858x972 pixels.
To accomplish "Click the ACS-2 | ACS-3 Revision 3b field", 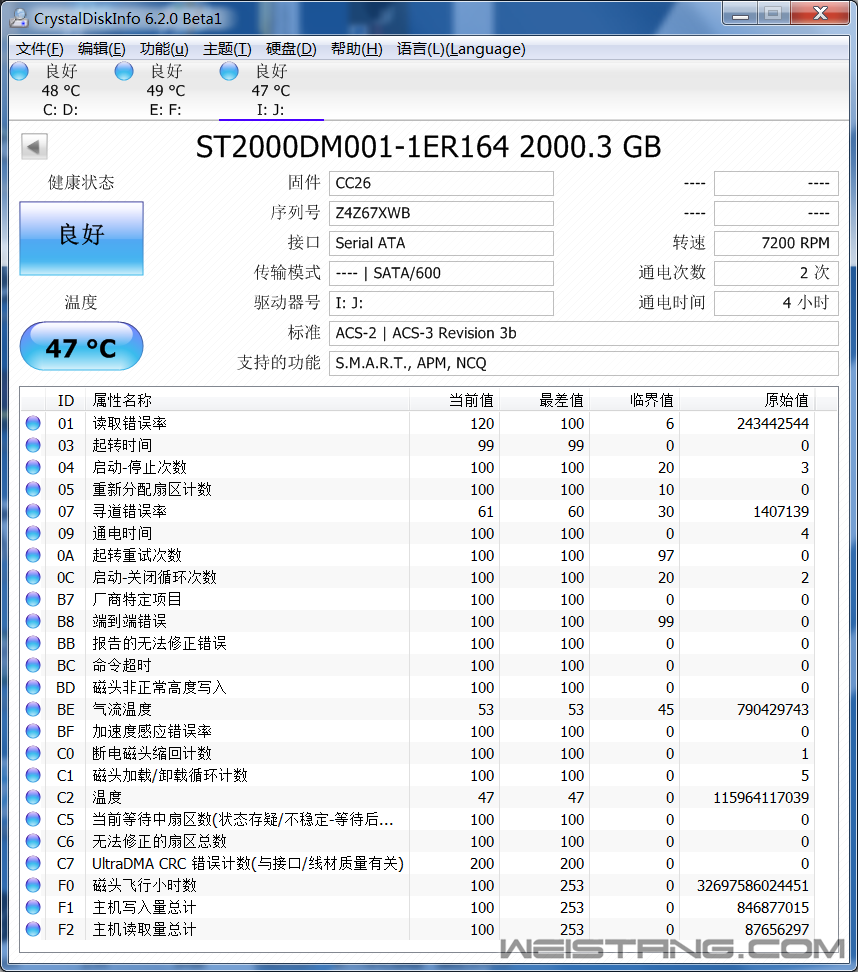I will coord(583,334).
